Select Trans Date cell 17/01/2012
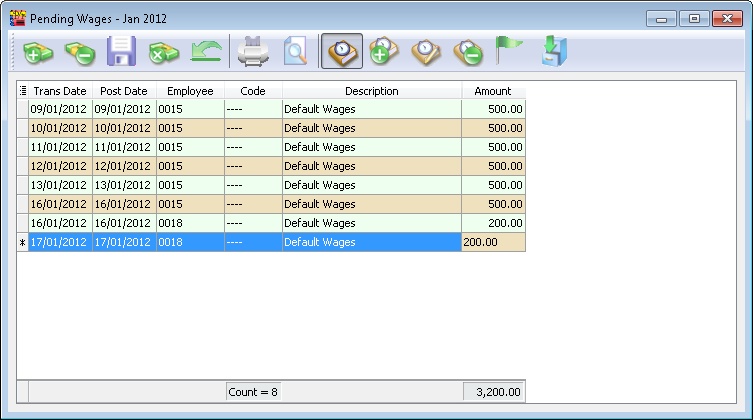Screen dimensions: 753x420 pyautogui.click(x=60, y=242)
